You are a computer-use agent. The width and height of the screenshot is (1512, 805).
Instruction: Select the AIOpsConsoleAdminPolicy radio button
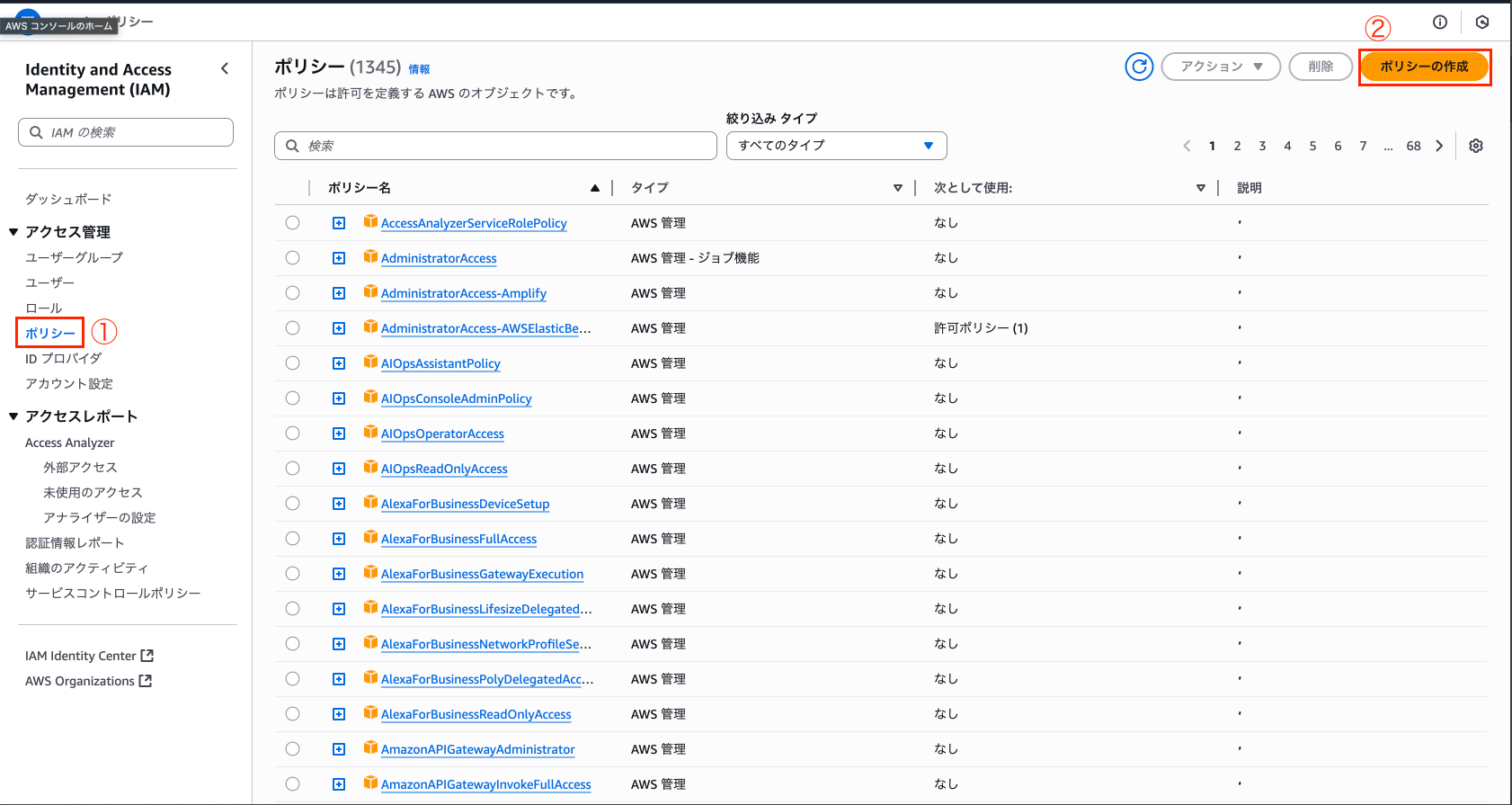[293, 398]
